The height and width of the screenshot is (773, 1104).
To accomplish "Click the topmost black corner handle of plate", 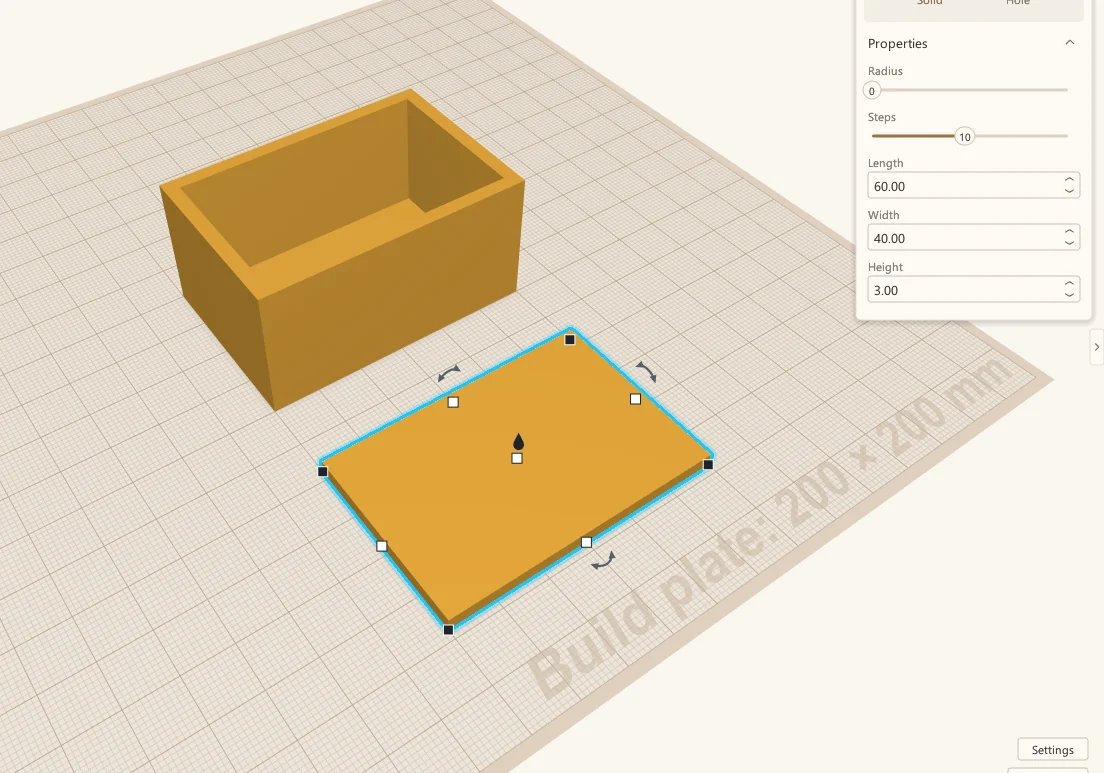I will (x=570, y=339).
